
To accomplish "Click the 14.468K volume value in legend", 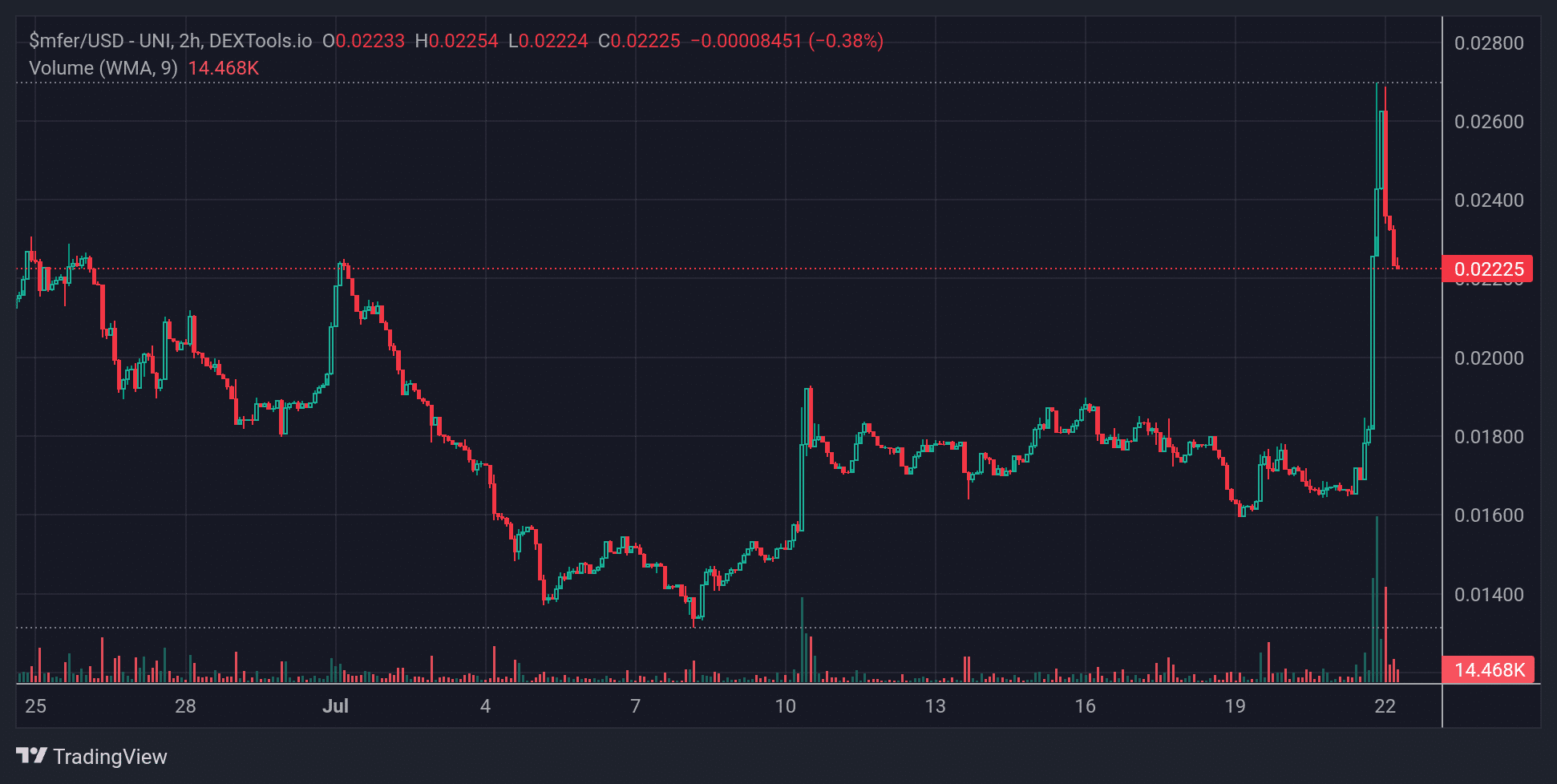I will click(x=224, y=68).
